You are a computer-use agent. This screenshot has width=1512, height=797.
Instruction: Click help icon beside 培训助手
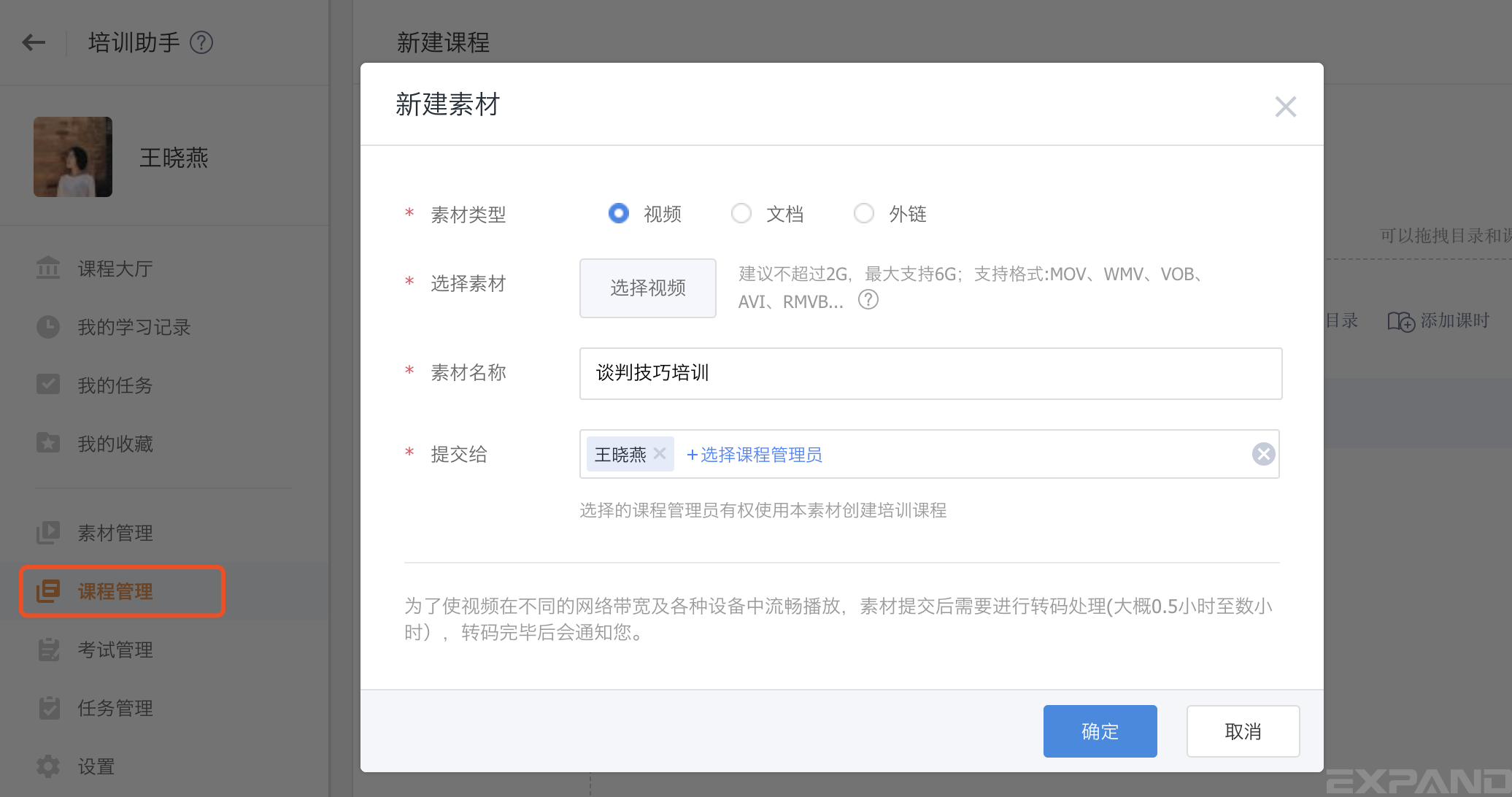pyautogui.click(x=201, y=42)
